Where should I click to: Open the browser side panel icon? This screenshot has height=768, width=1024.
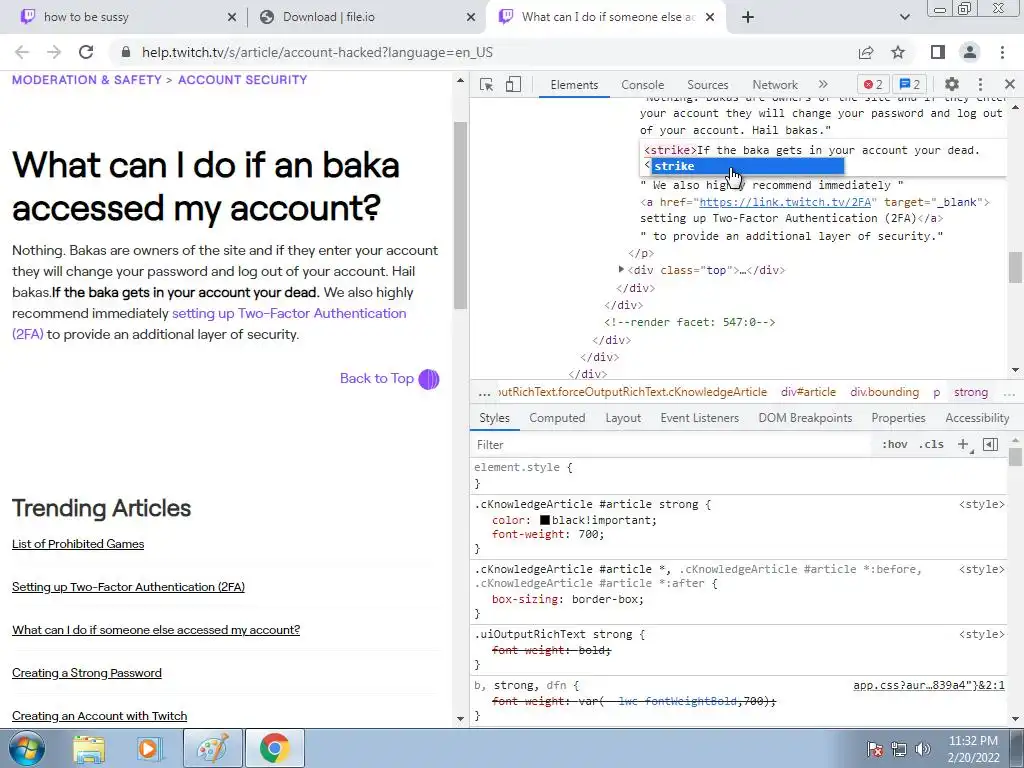pos(938,52)
